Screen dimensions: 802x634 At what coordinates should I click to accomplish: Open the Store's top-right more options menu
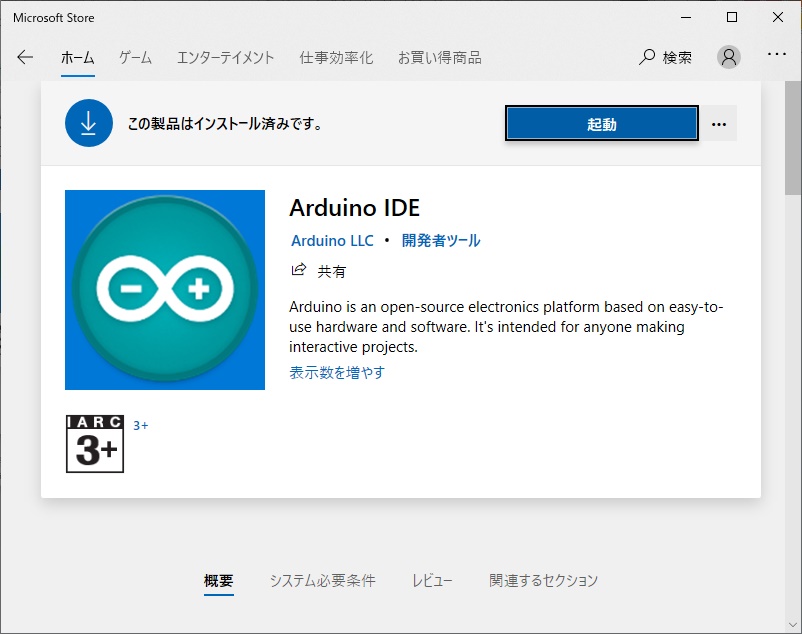coord(776,54)
